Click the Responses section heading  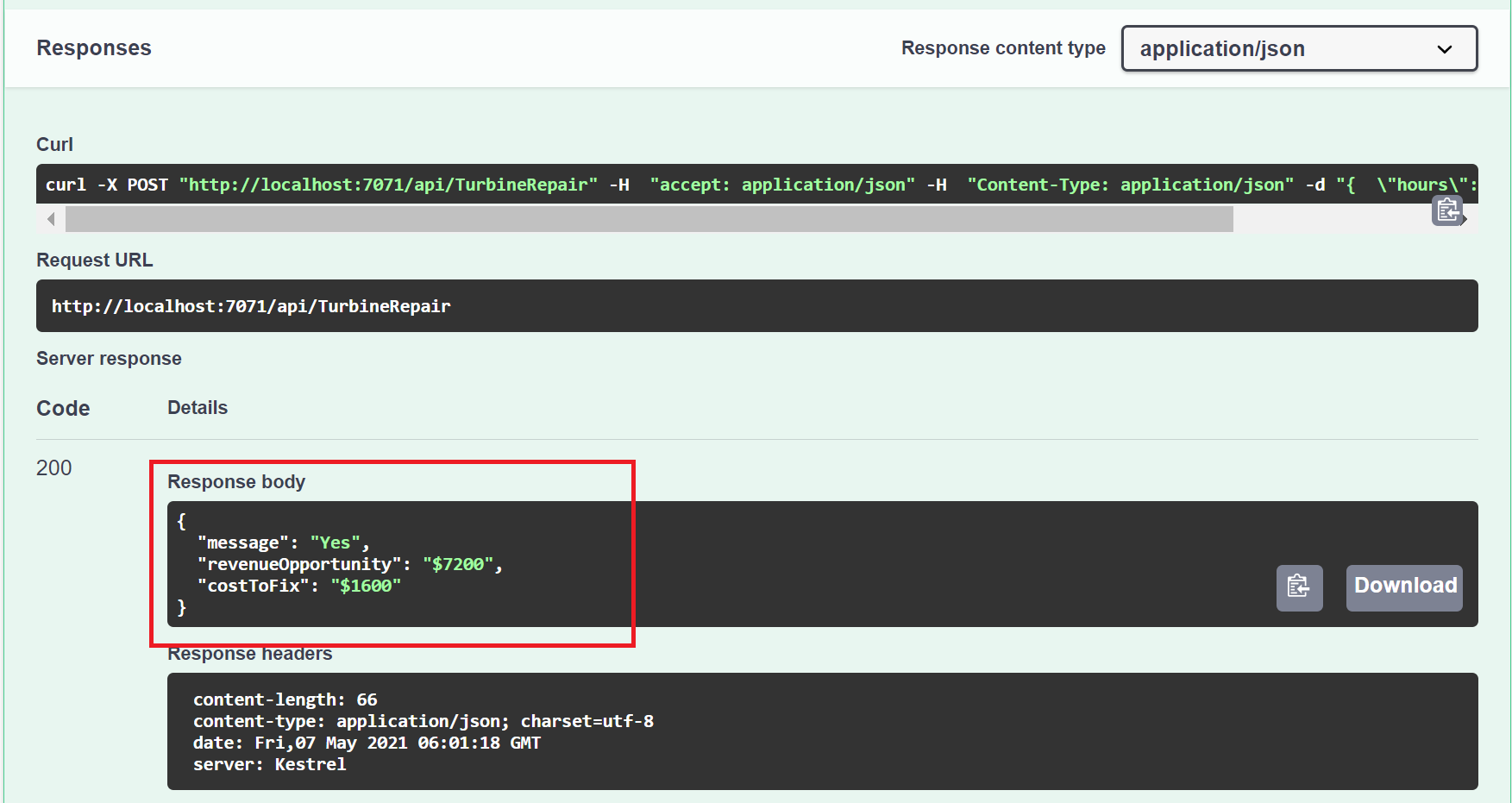[x=93, y=47]
